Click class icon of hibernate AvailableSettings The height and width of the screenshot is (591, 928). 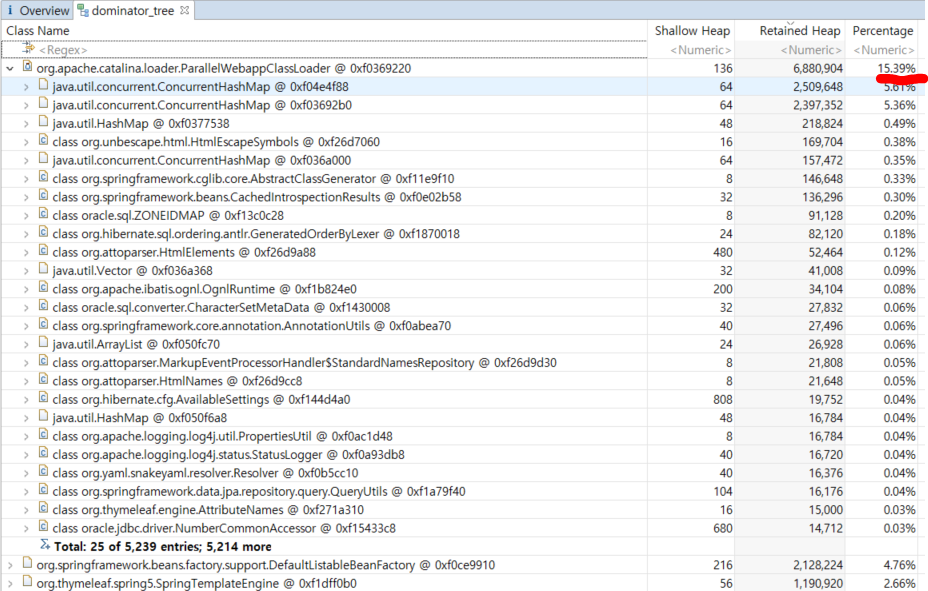point(43,398)
